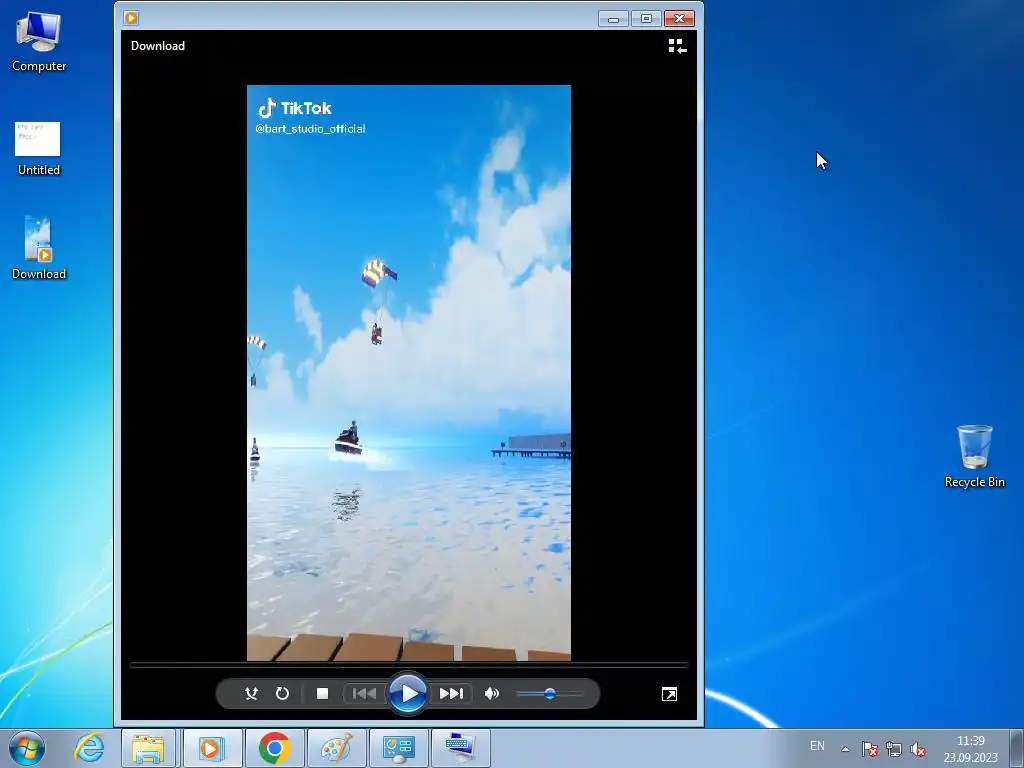Open Action Center flag icon
This screenshot has height=768, width=1024.
[x=869, y=749]
